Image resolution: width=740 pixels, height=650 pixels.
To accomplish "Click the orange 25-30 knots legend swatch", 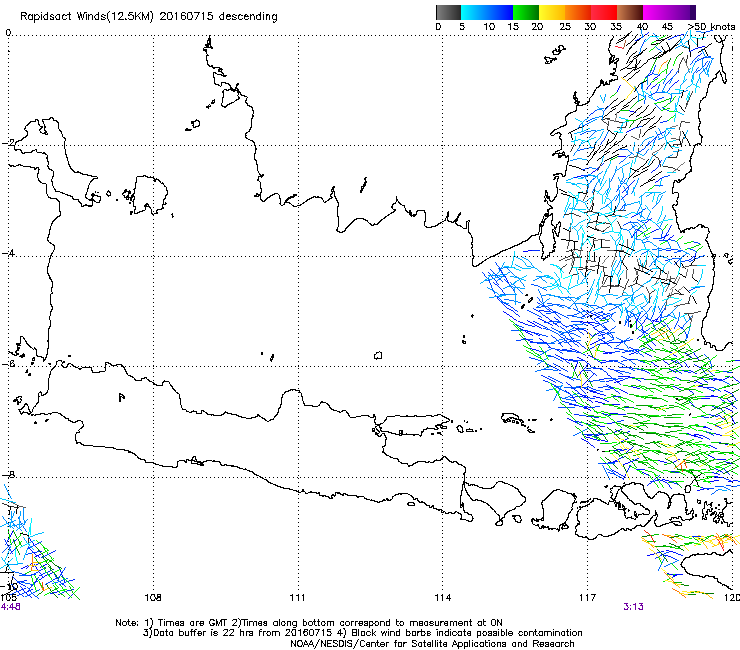I will [x=578, y=12].
